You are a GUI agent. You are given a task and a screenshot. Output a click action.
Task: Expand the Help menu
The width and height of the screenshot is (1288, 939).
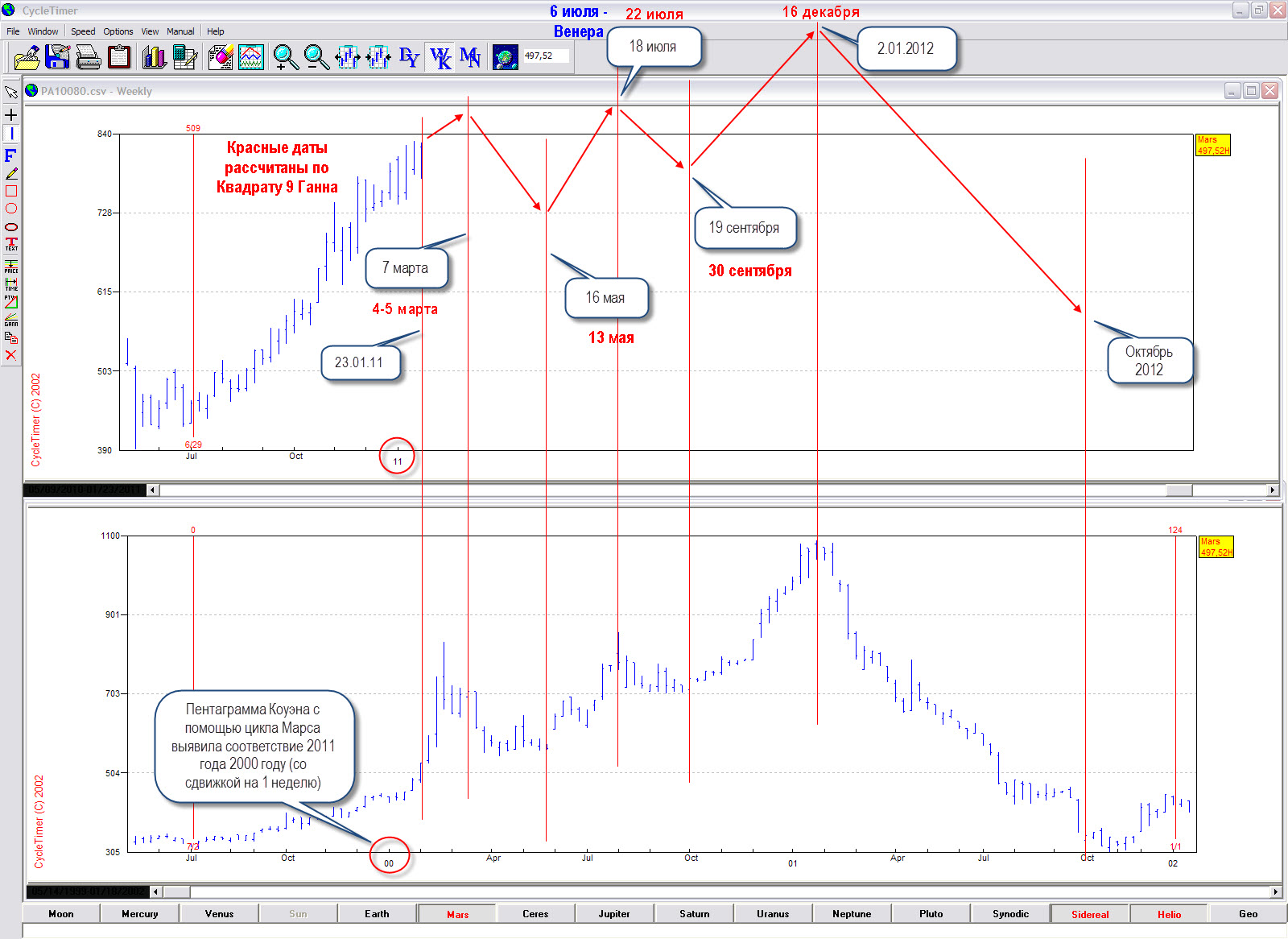coord(216,31)
